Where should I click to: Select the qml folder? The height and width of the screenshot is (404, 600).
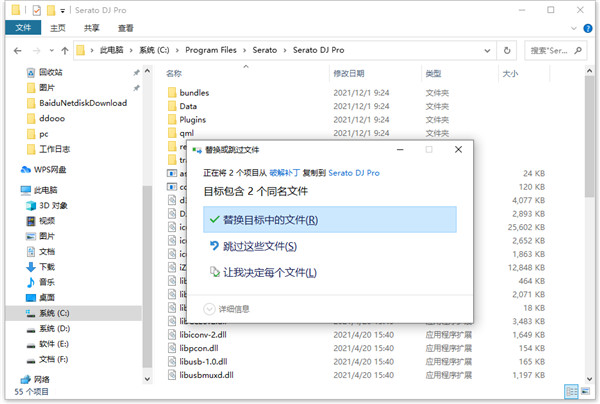186,133
